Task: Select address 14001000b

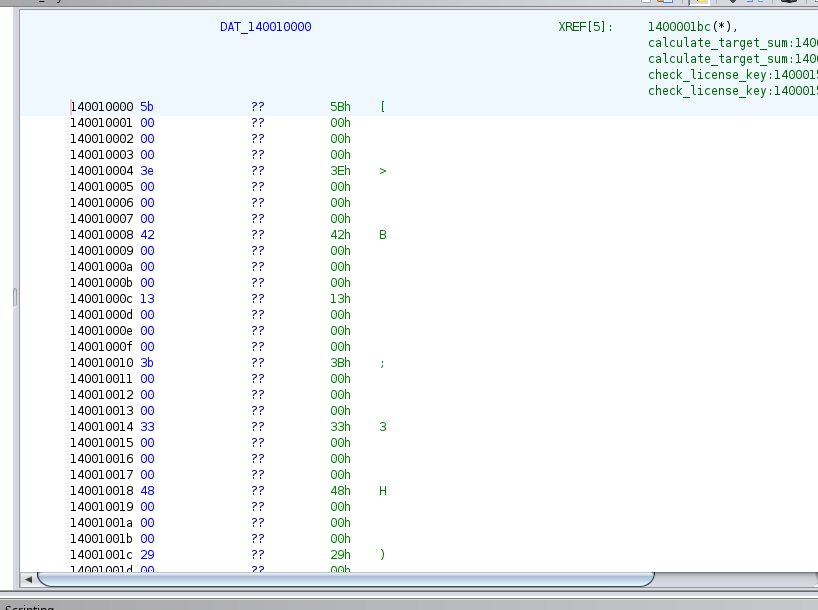Action: [102, 283]
